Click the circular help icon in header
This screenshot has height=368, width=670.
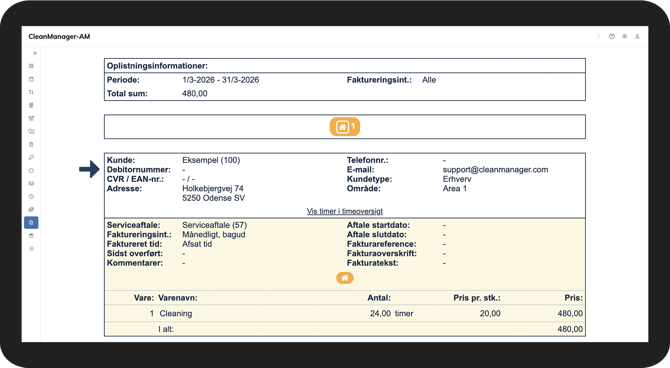(x=611, y=36)
